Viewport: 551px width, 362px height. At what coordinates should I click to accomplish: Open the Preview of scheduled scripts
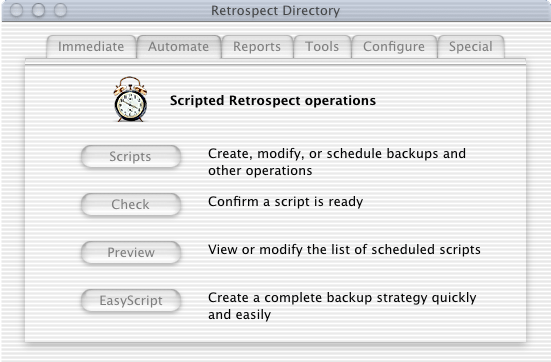click(x=131, y=252)
